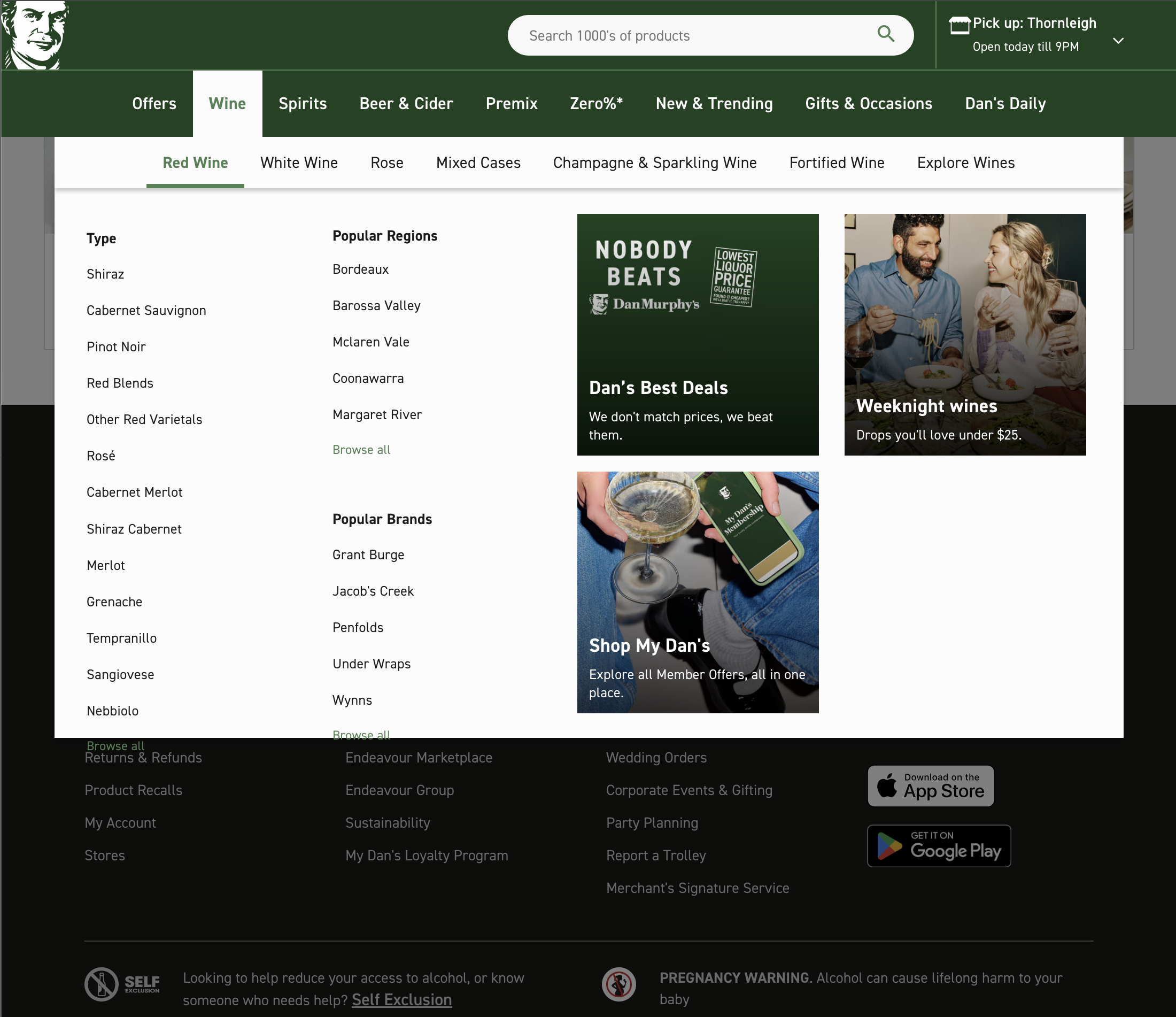Screen dimensions: 1176x1017
Task: Browse all Popular Regions
Action: [361, 449]
